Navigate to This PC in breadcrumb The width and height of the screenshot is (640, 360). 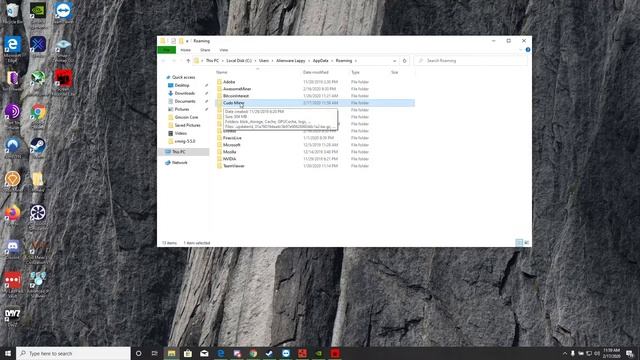[212, 61]
